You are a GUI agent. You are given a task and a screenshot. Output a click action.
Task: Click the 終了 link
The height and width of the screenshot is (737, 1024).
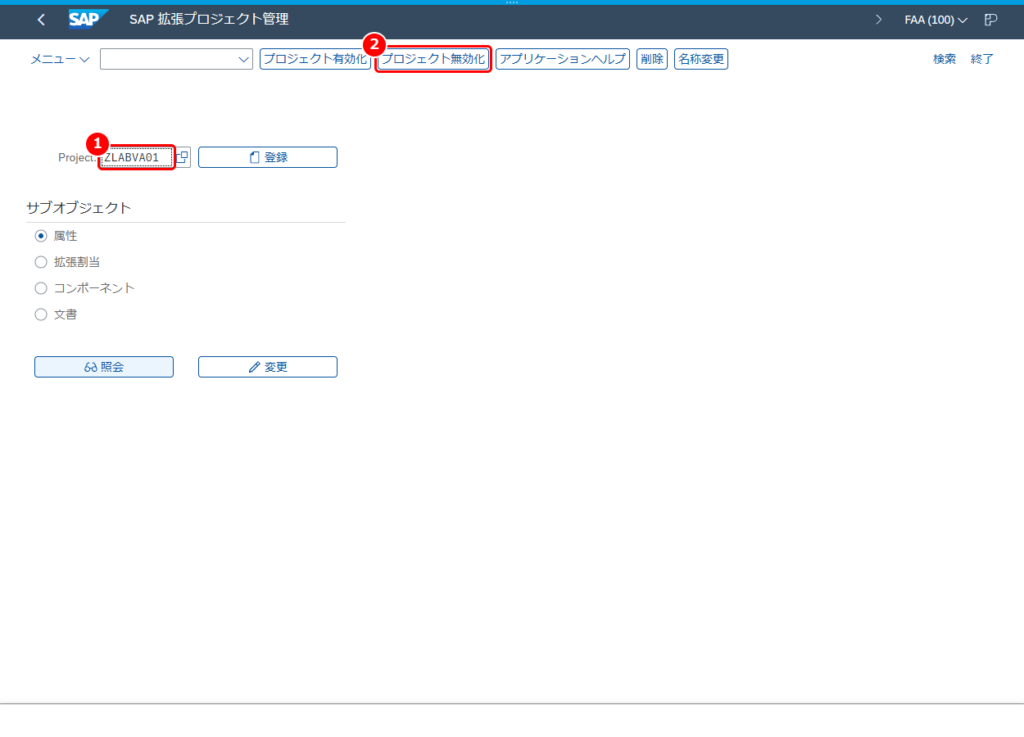click(982, 59)
